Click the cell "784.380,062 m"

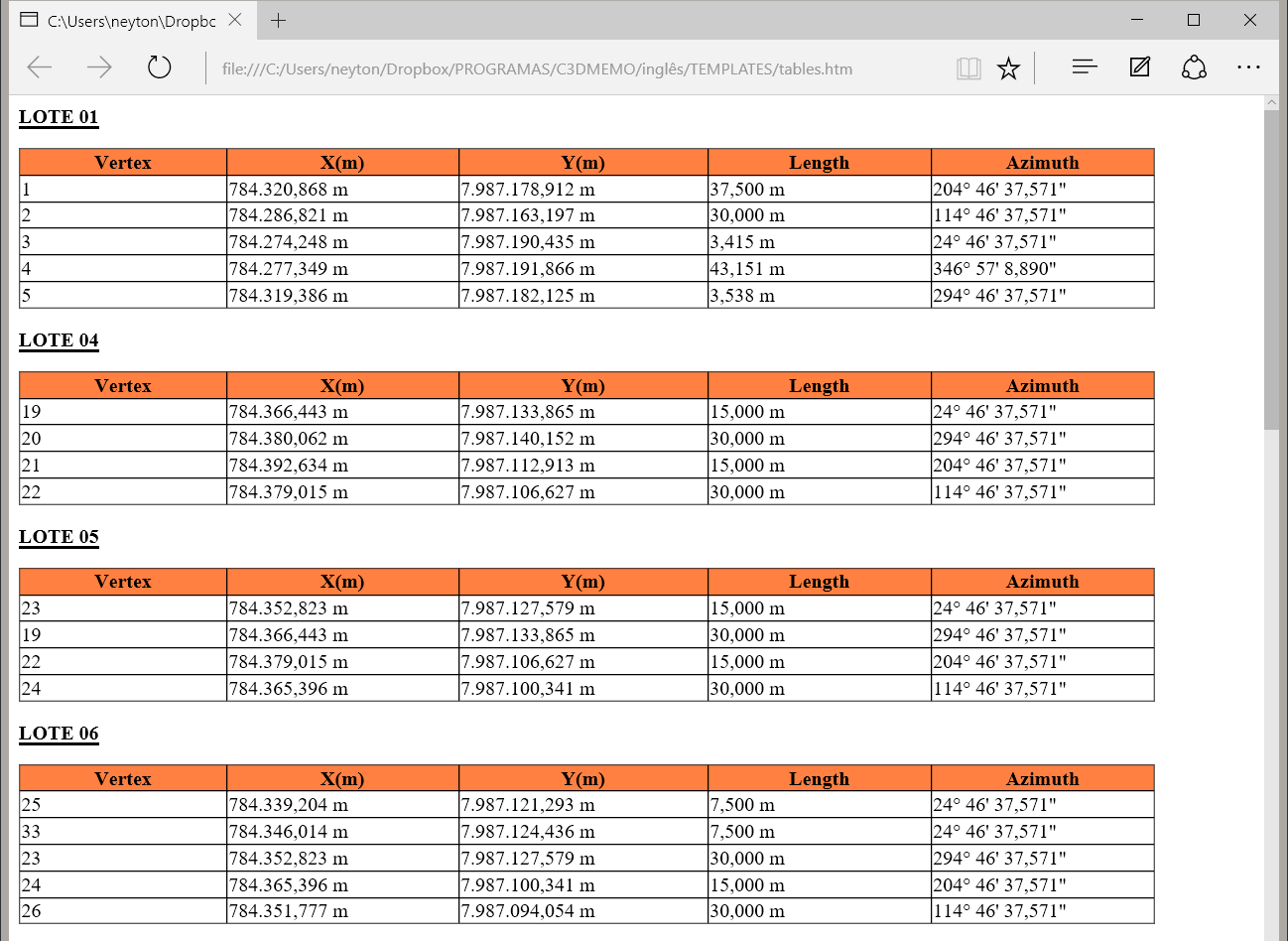pyautogui.click(x=342, y=439)
